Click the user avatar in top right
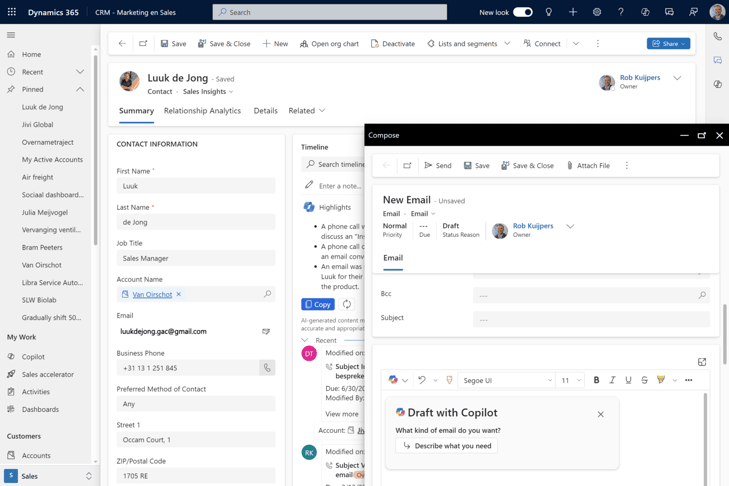The image size is (729, 486). point(717,12)
